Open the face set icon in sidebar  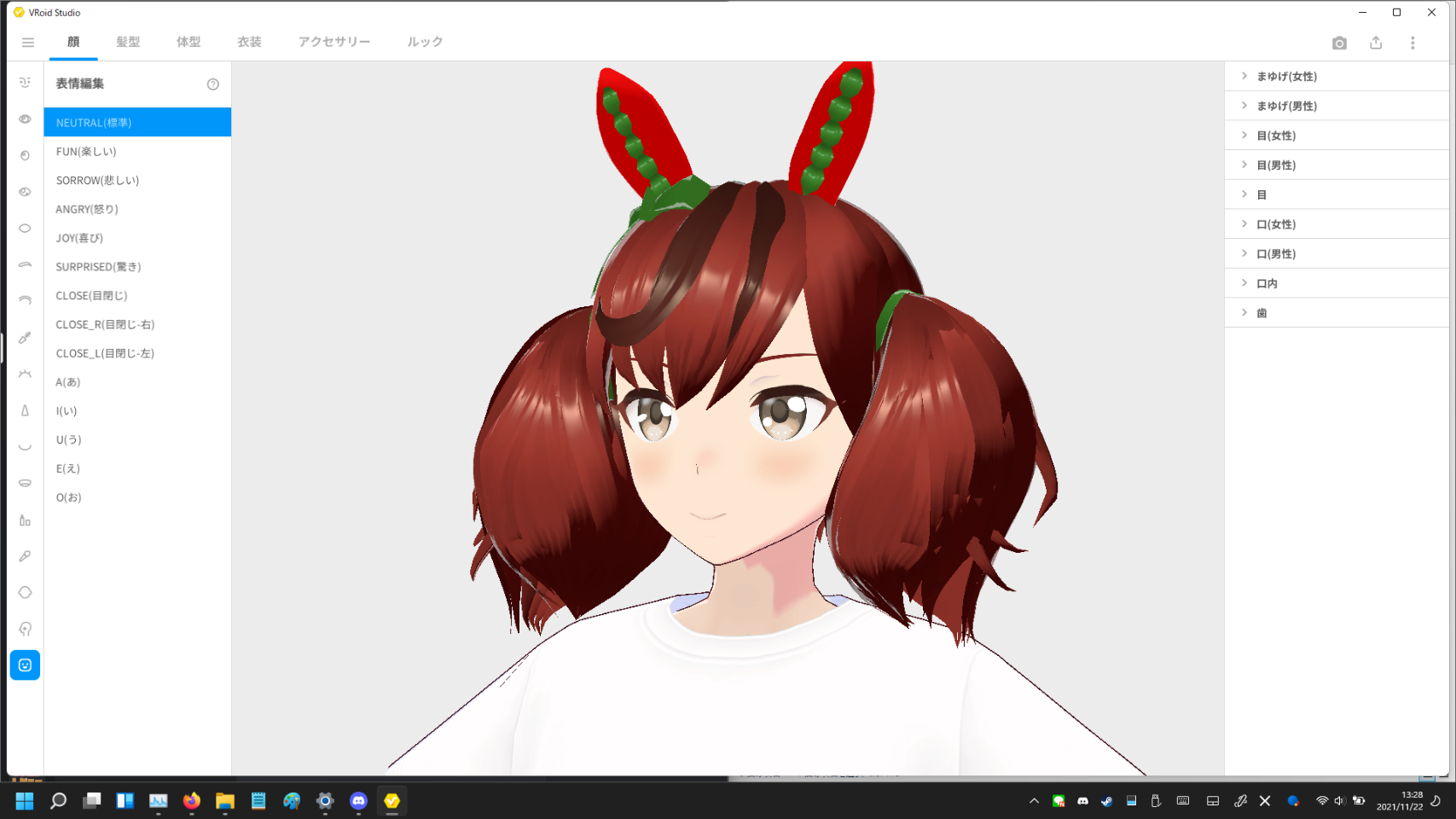point(25,83)
